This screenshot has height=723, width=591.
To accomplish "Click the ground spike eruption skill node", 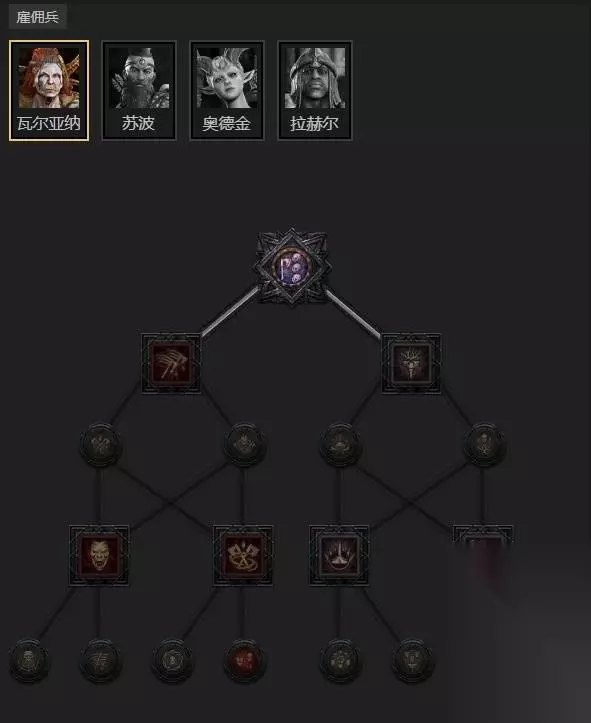I will [339, 555].
